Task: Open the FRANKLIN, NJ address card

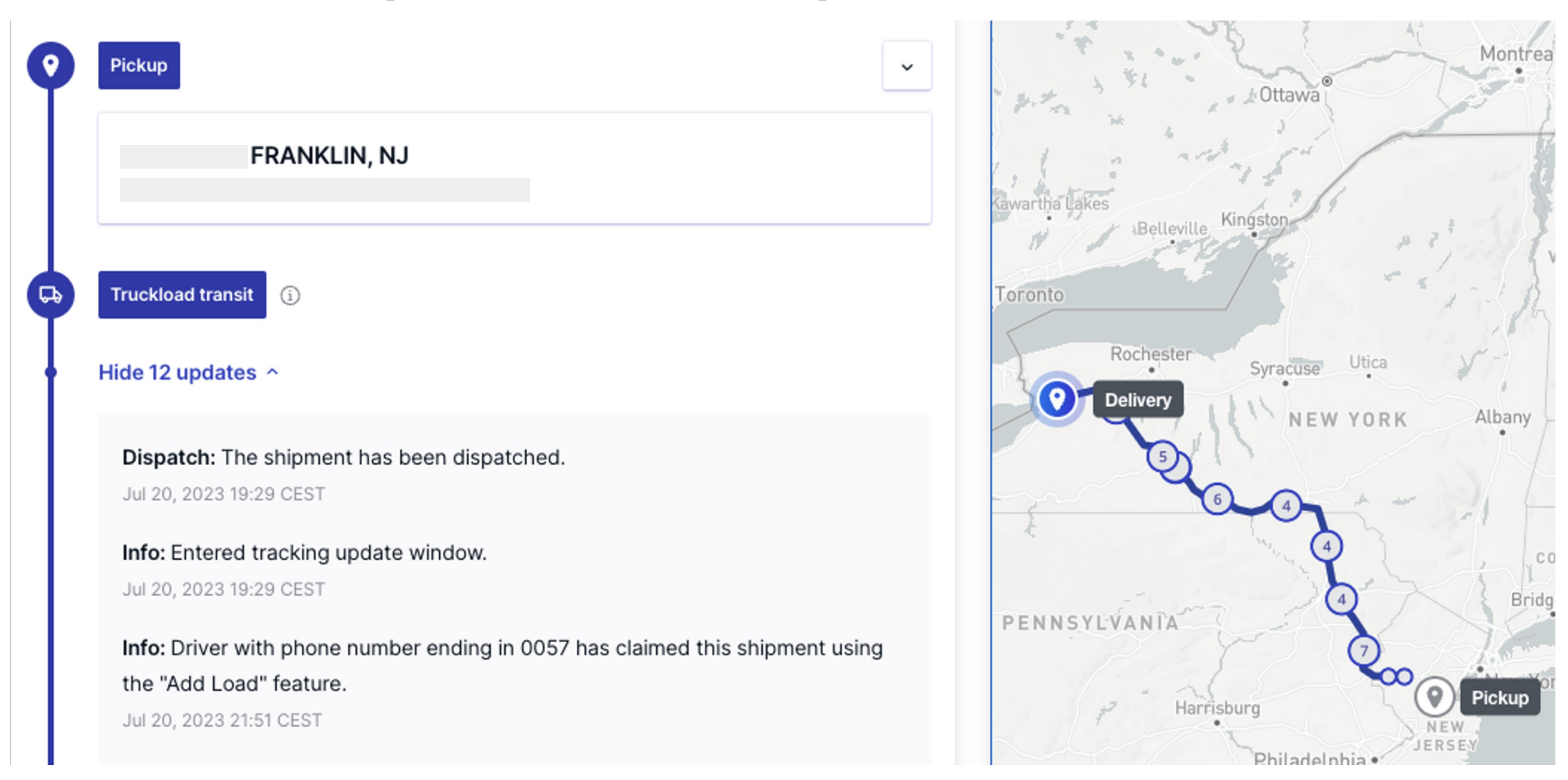Action: pos(514,169)
